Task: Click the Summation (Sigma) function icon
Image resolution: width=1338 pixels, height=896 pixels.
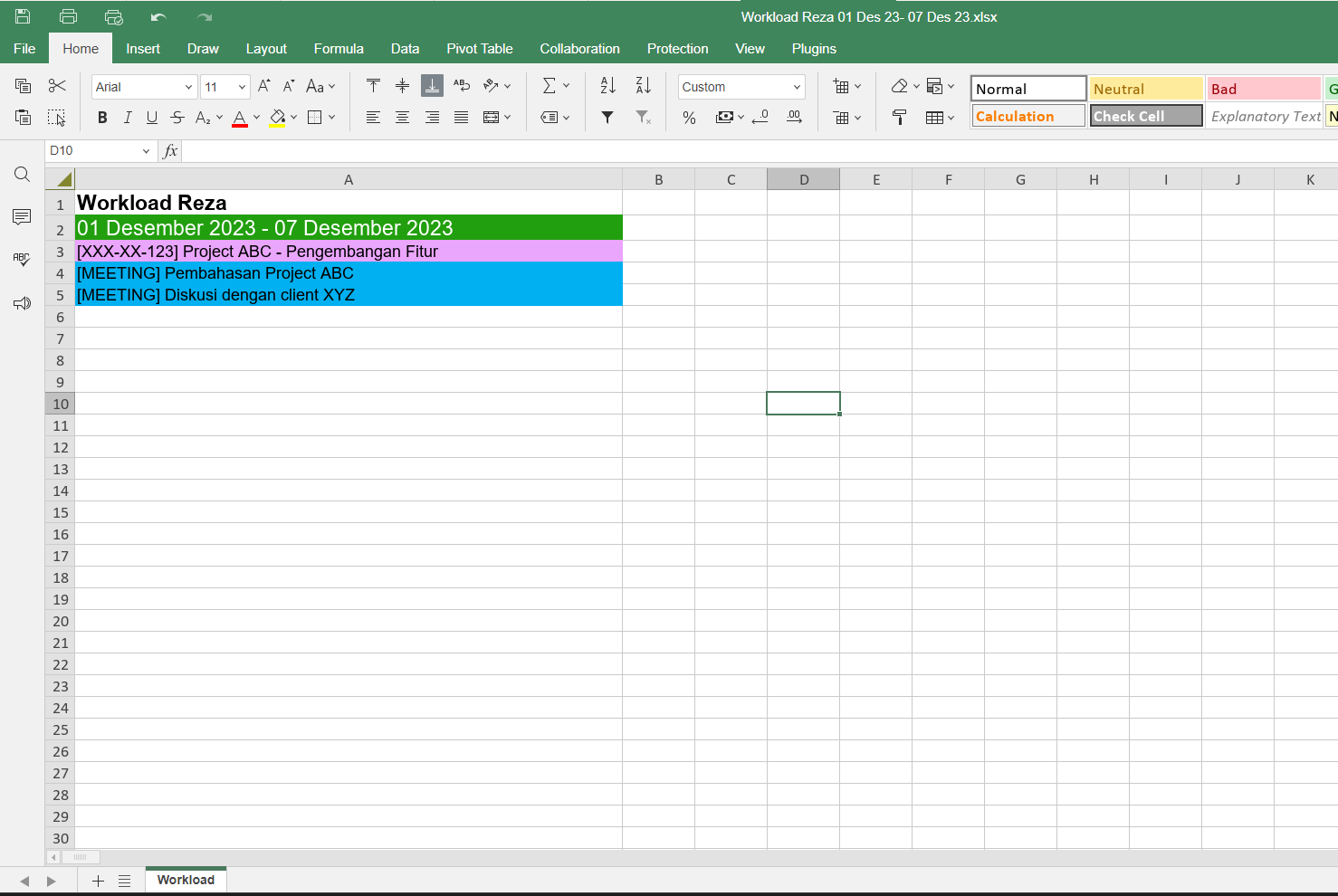Action: click(549, 86)
